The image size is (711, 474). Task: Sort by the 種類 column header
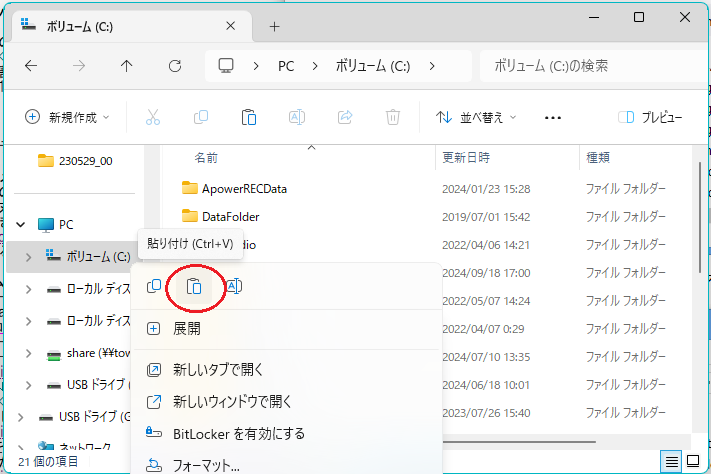tap(598, 158)
